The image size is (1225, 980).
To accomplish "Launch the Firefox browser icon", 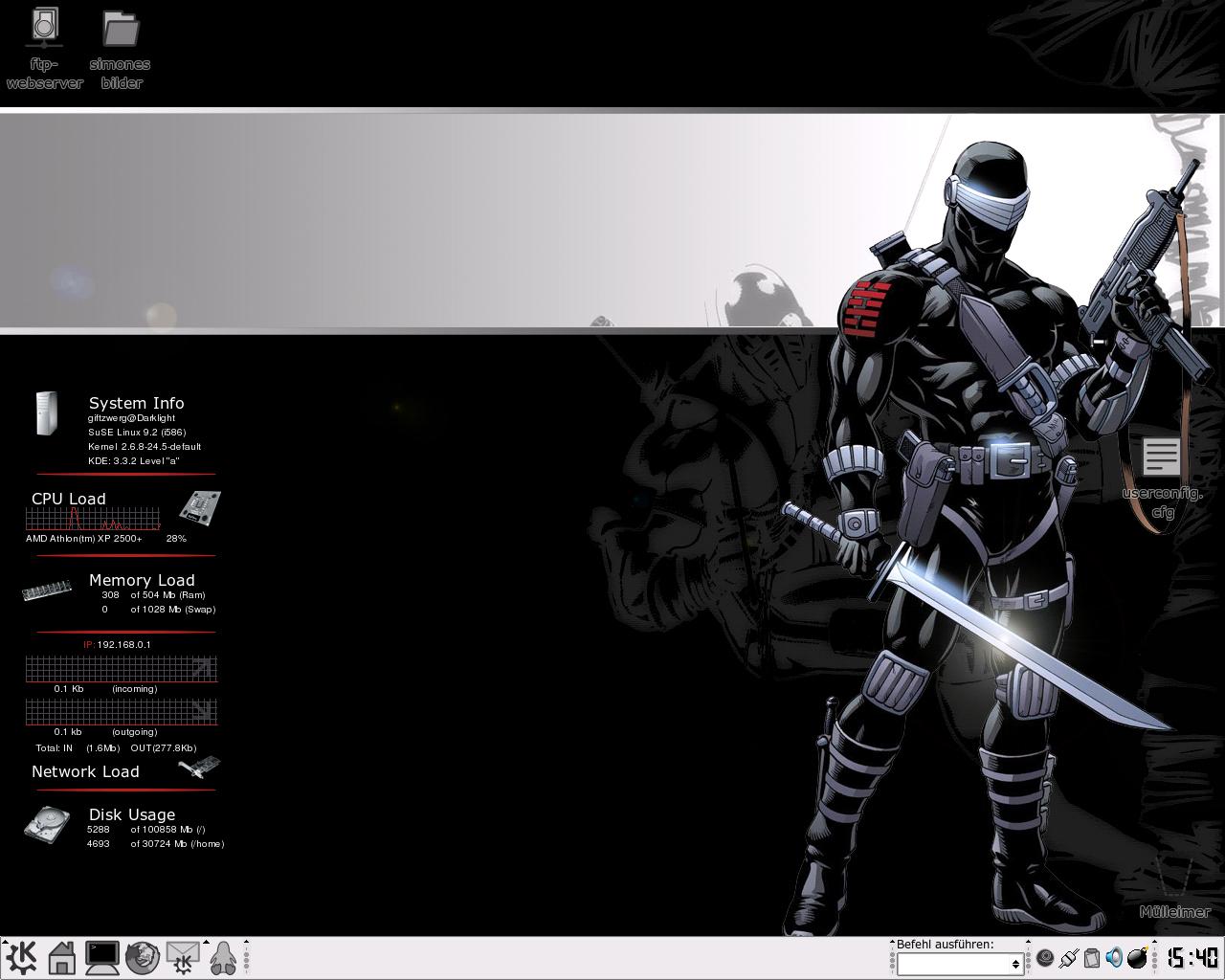I will tap(143, 958).
